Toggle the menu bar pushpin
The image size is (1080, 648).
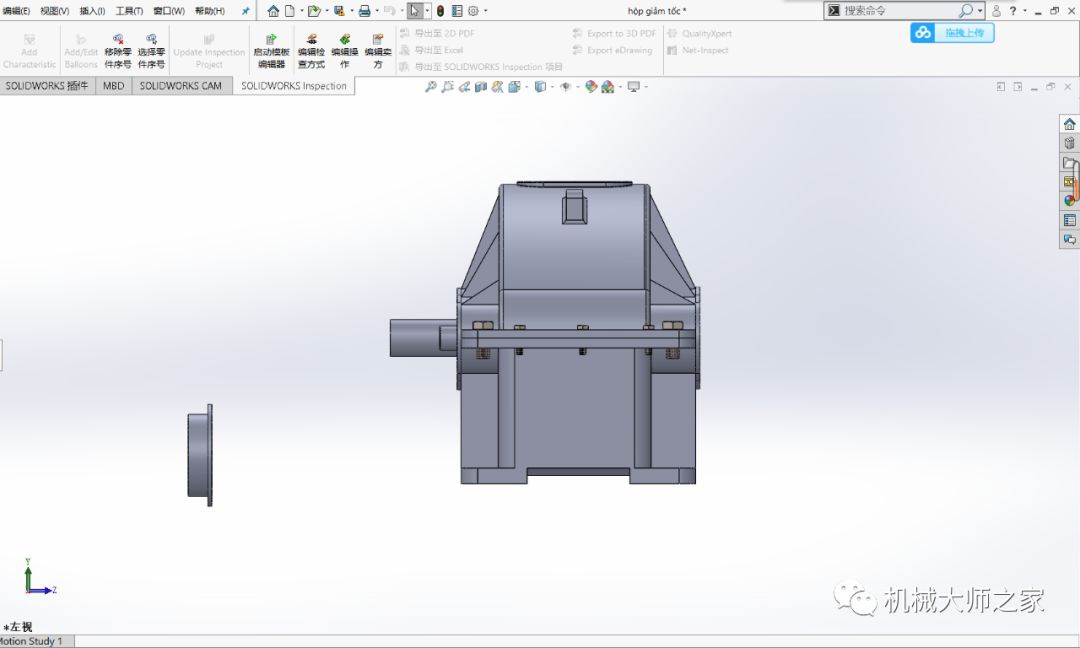click(x=246, y=11)
